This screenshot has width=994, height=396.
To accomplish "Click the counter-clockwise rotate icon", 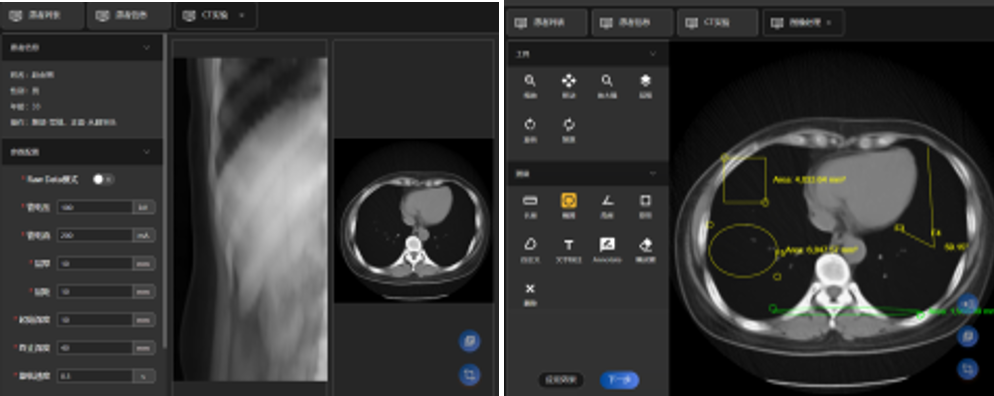I will (x=530, y=124).
